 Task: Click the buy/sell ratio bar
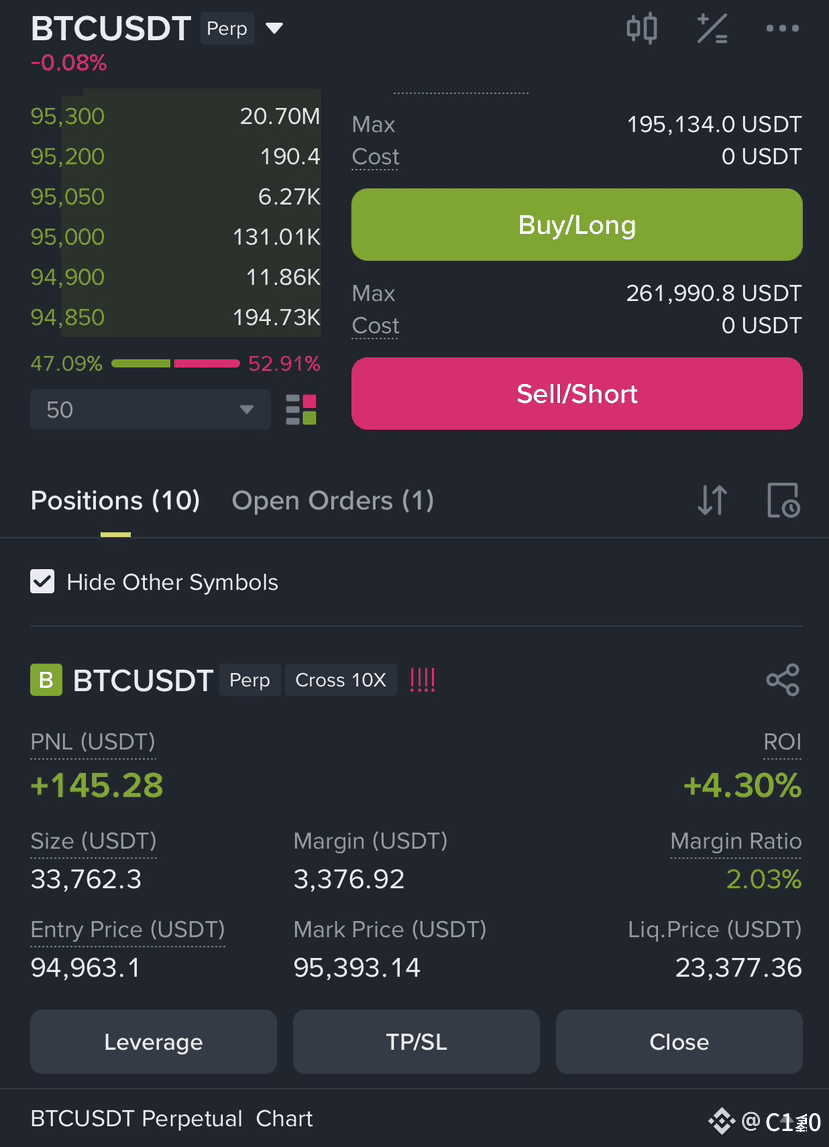tap(176, 364)
